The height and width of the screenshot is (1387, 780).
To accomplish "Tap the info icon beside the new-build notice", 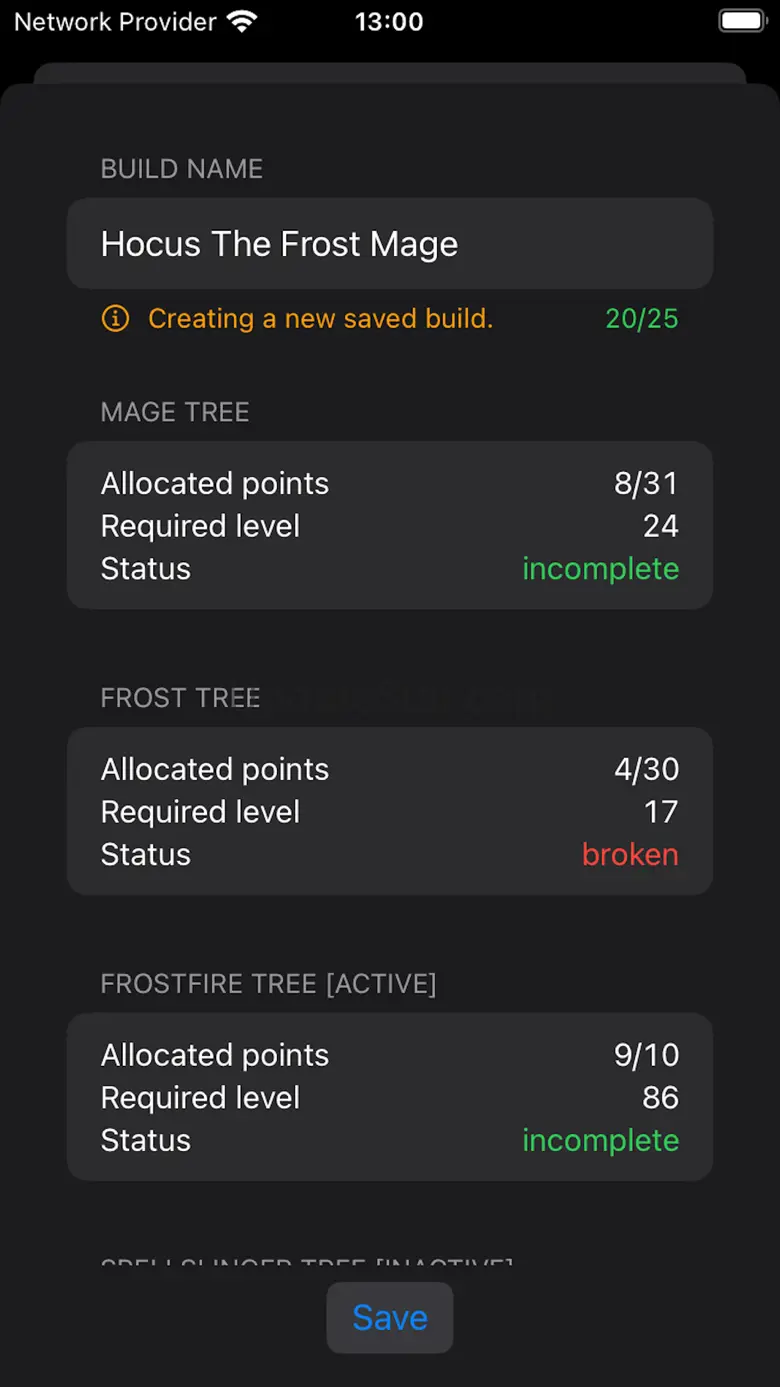I will [115, 319].
